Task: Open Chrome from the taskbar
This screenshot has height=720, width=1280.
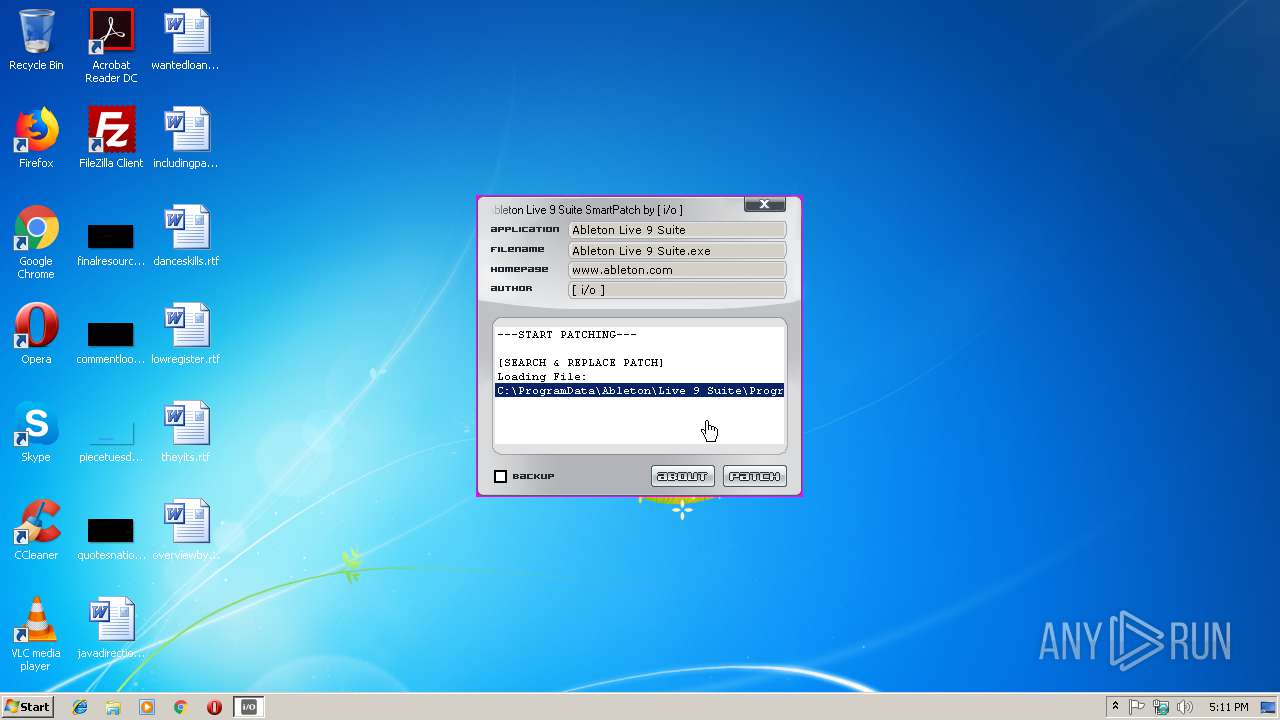Action: [181, 707]
